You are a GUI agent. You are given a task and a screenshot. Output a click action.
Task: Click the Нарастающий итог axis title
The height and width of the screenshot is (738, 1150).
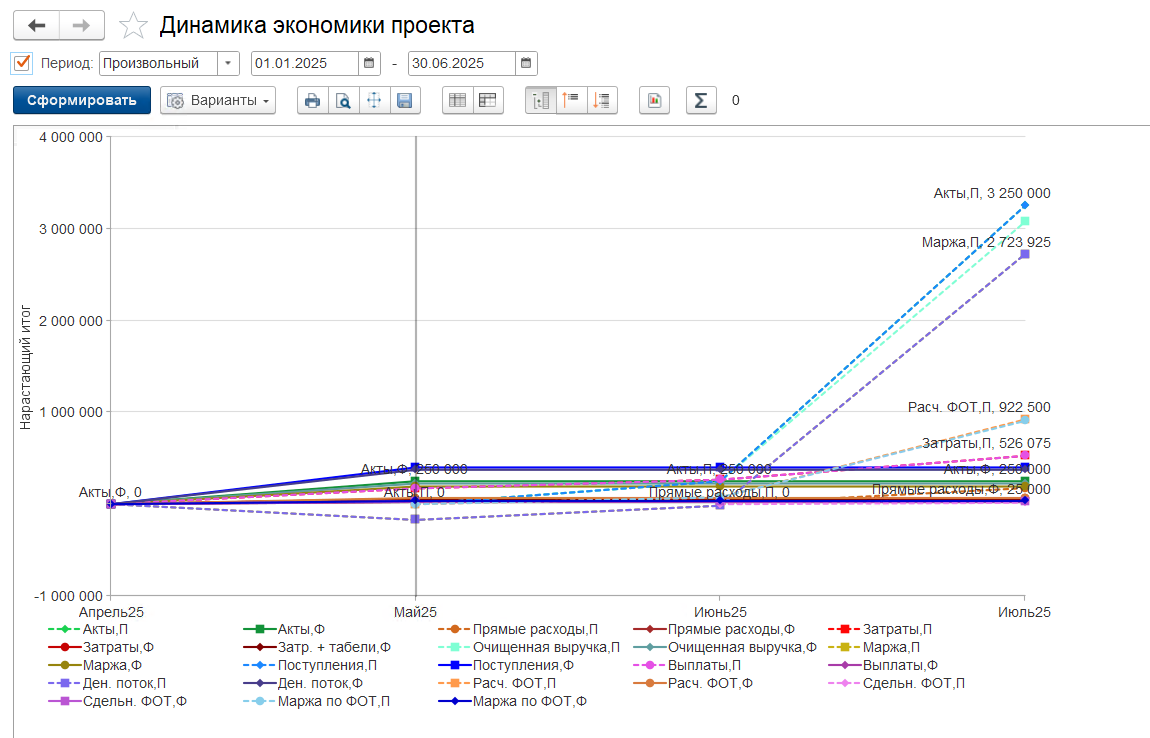(26, 367)
